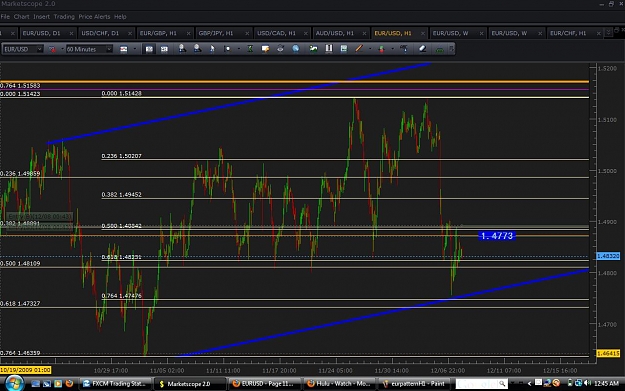625x391 pixels.
Task: Click the orange note label icon
Action: [265, 49]
